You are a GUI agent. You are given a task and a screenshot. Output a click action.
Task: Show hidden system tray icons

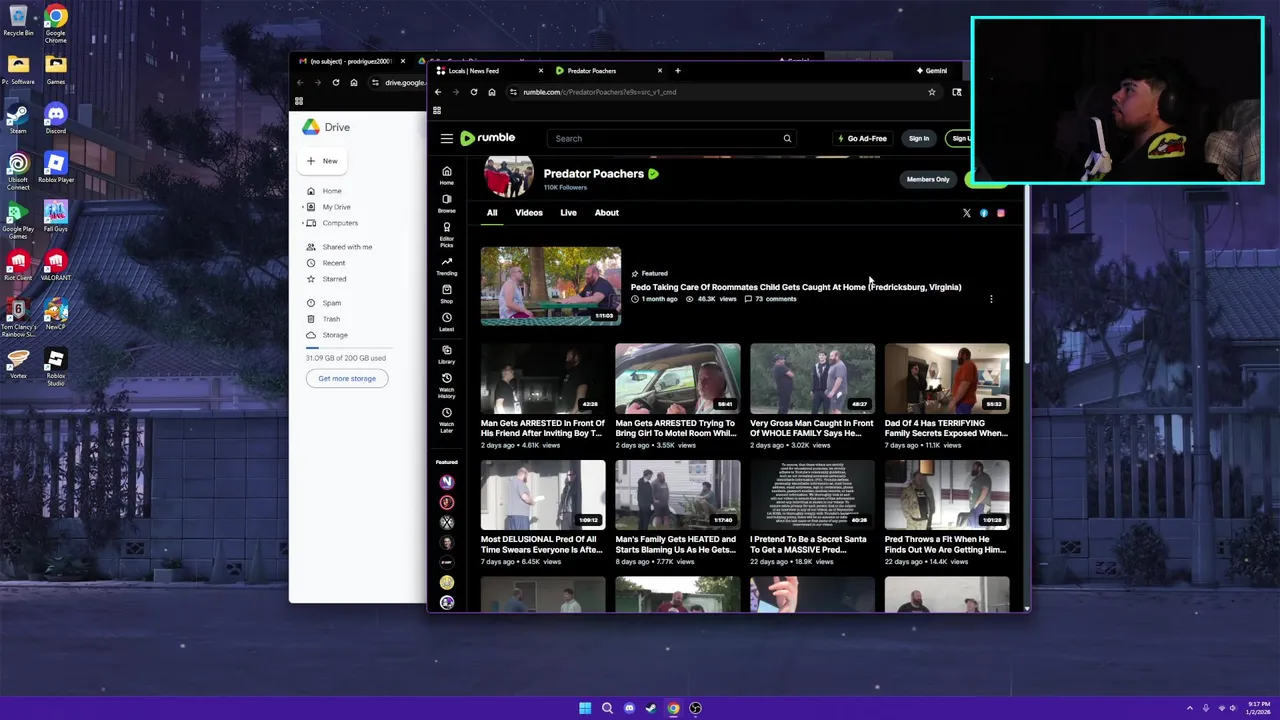pyautogui.click(x=1190, y=708)
